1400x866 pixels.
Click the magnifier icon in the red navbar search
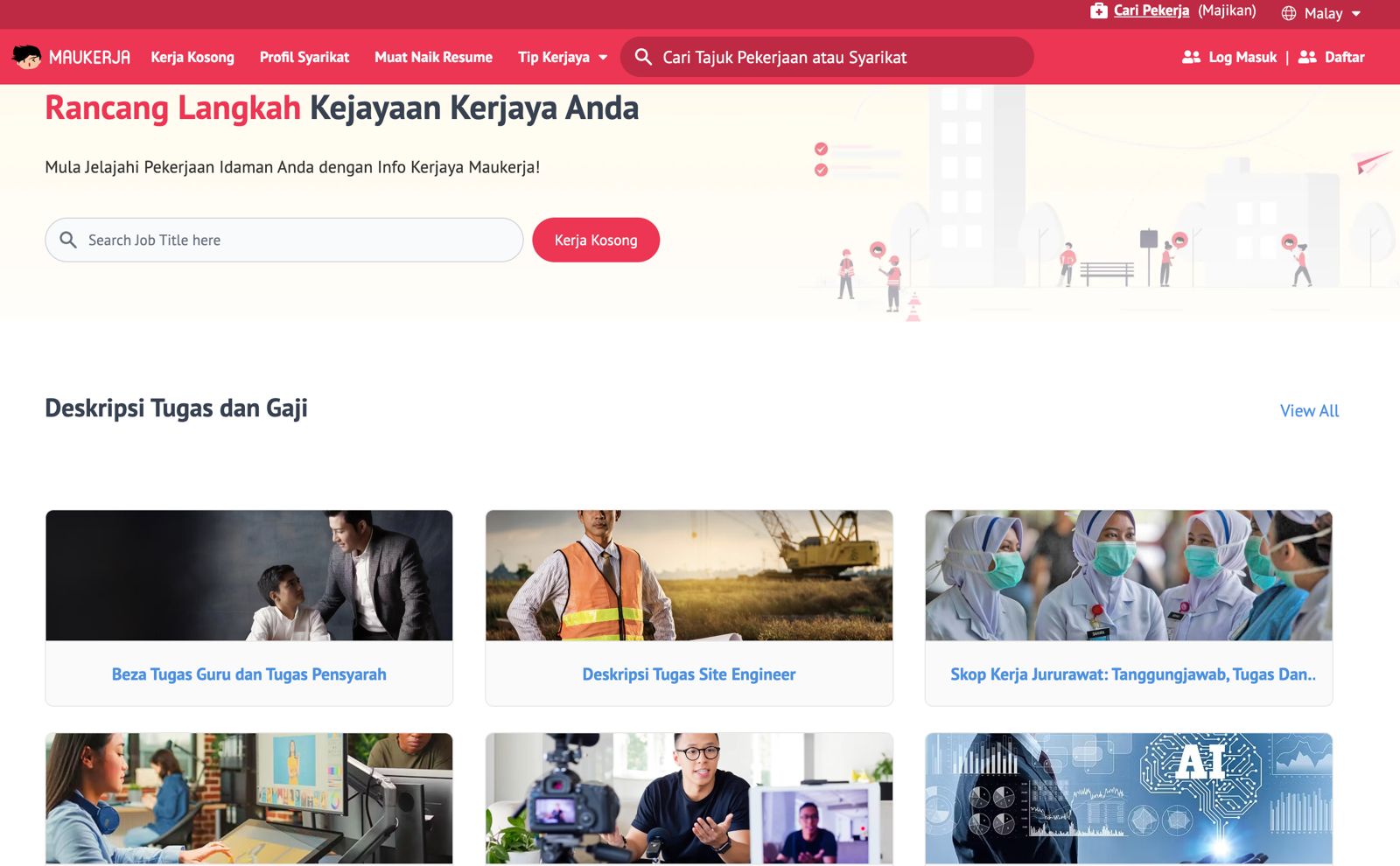[x=643, y=57]
